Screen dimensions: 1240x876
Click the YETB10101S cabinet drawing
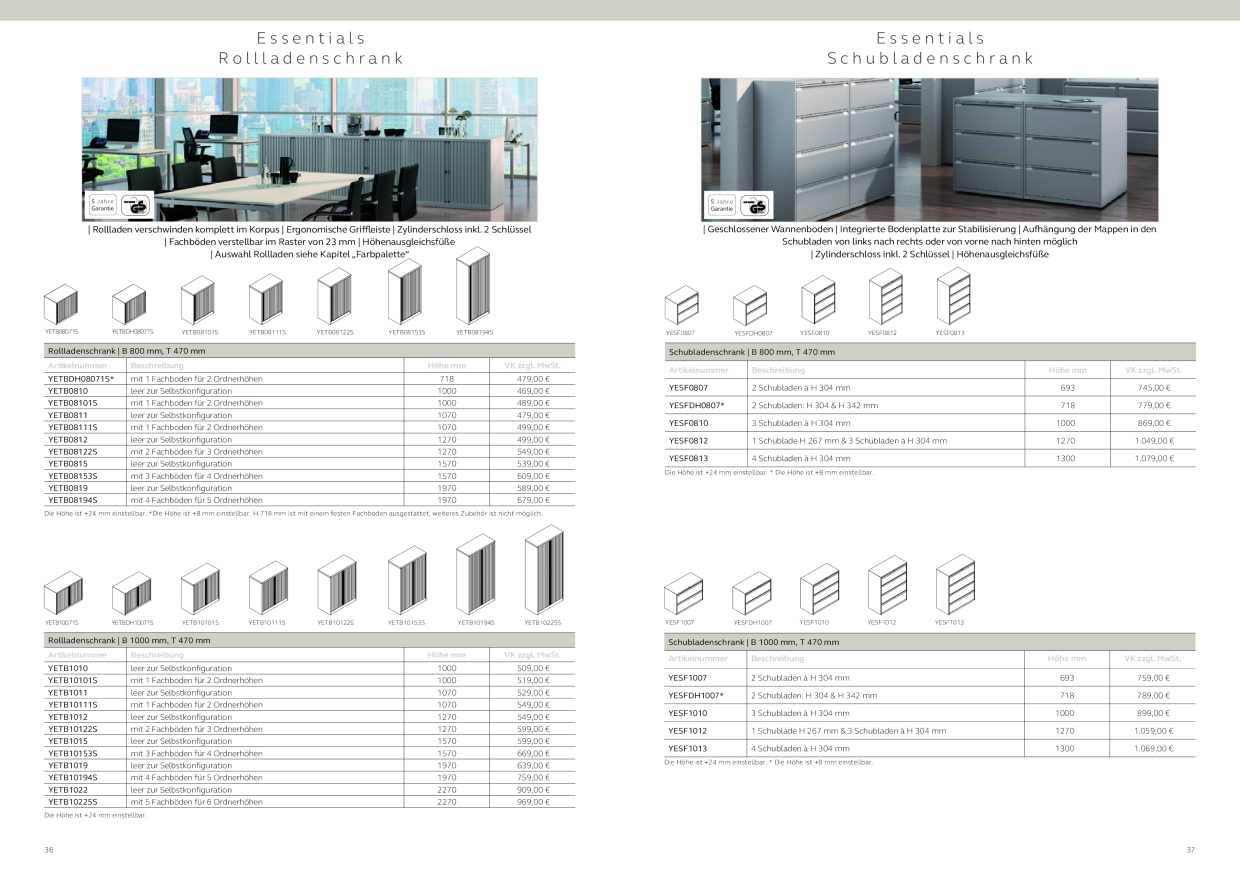click(x=200, y=588)
